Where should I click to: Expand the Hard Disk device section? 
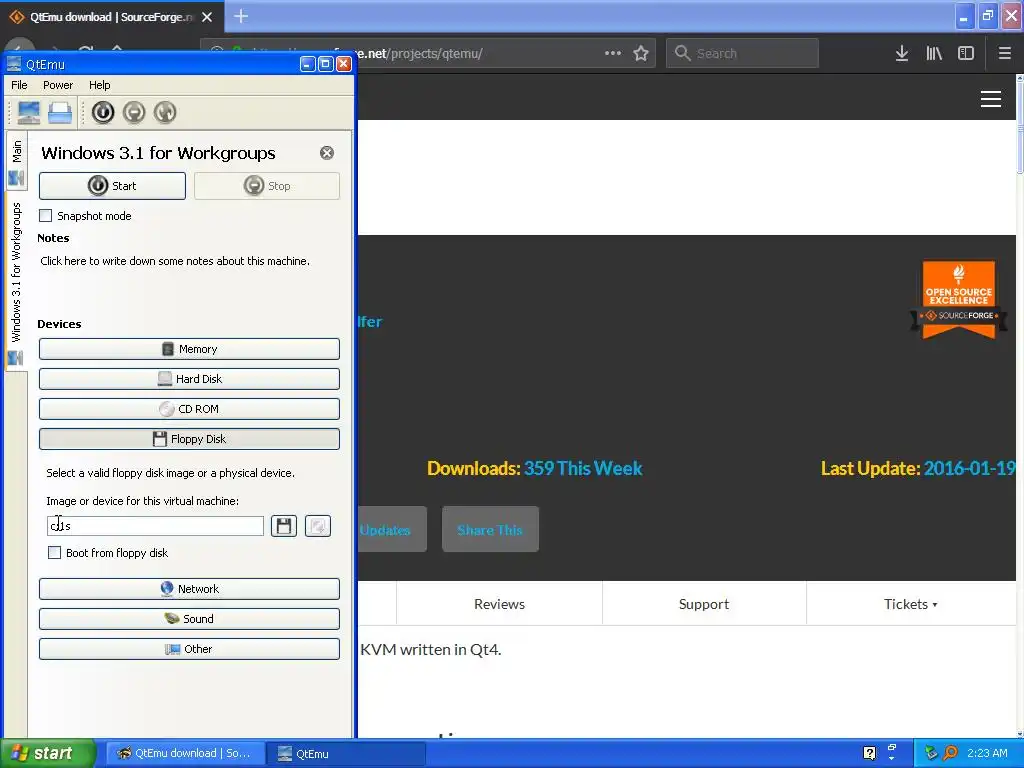[189, 379]
